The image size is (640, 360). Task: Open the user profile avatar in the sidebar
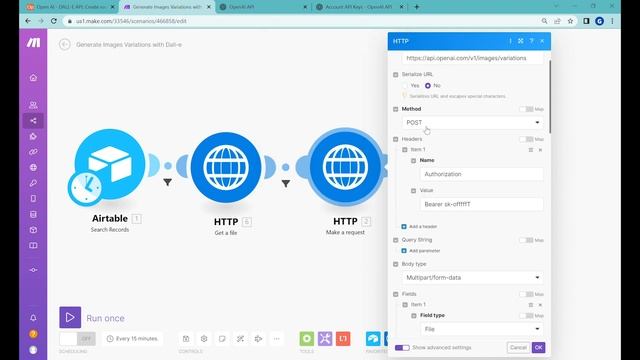coord(33,350)
